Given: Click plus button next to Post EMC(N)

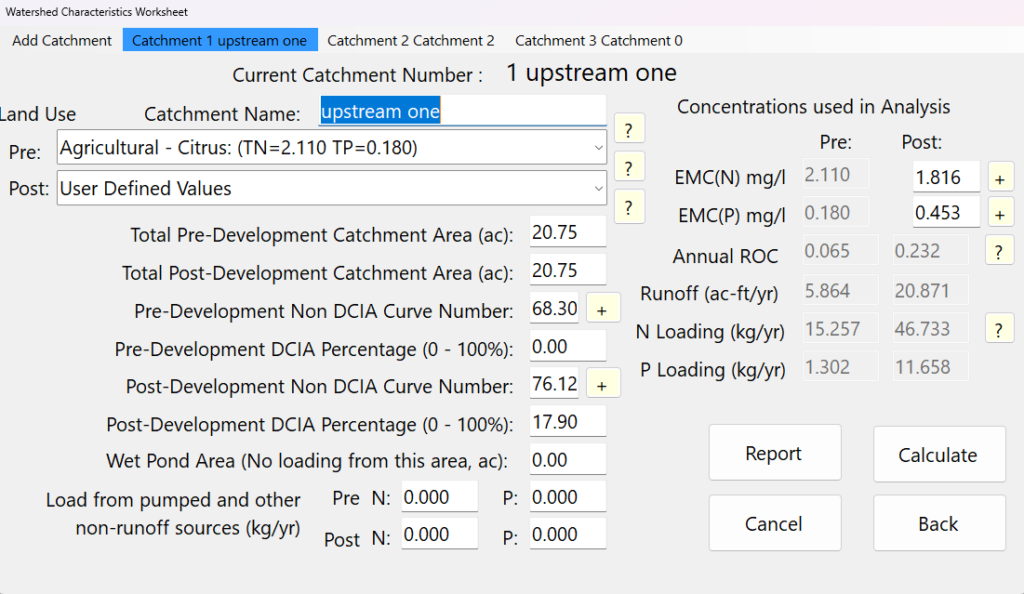Looking at the screenshot, I should 998,178.
